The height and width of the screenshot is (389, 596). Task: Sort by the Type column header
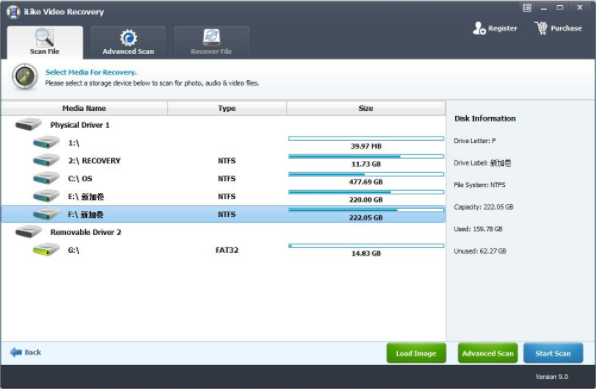click(227, 108)
